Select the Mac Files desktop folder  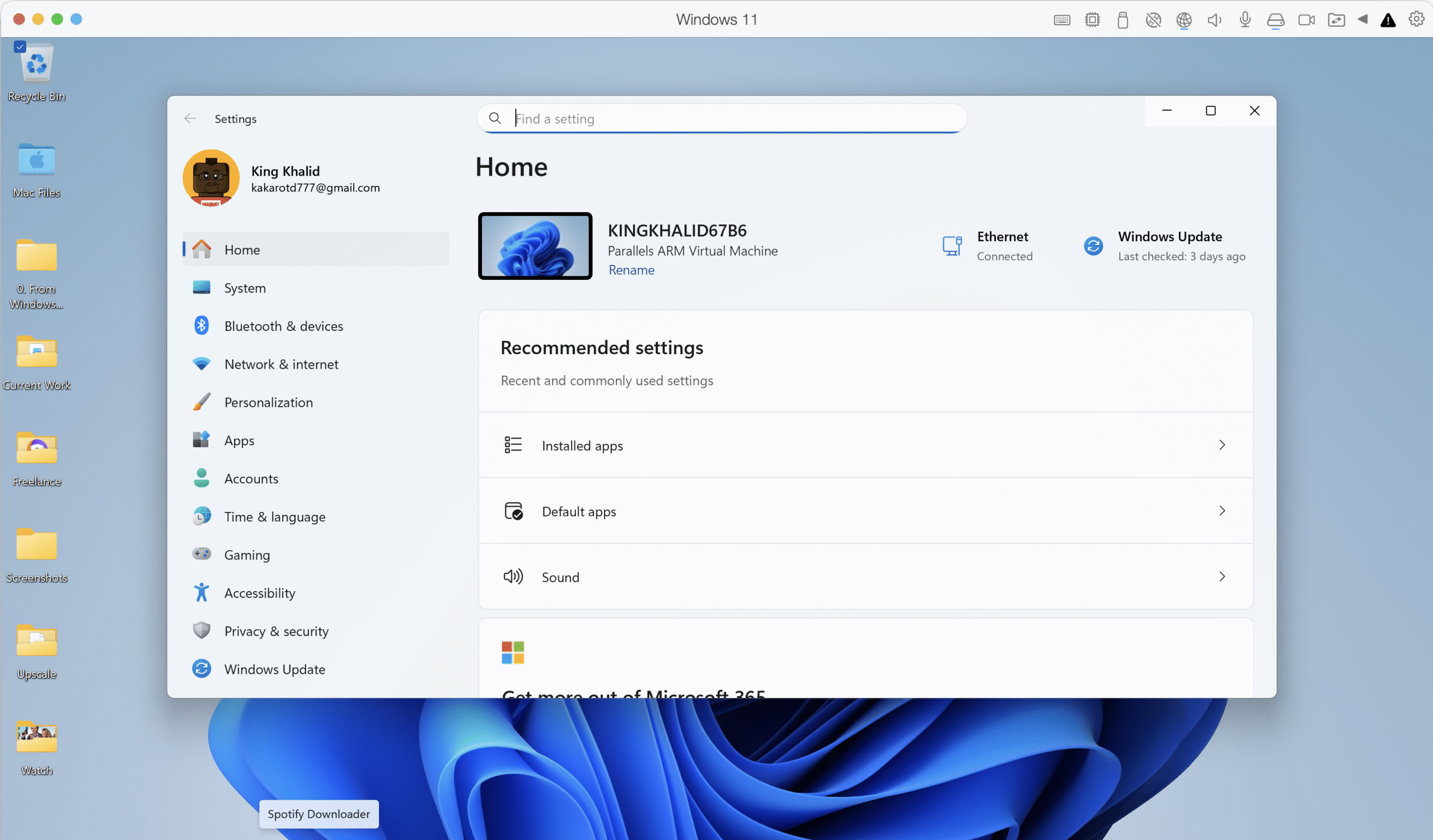click(x=36, y=170)
